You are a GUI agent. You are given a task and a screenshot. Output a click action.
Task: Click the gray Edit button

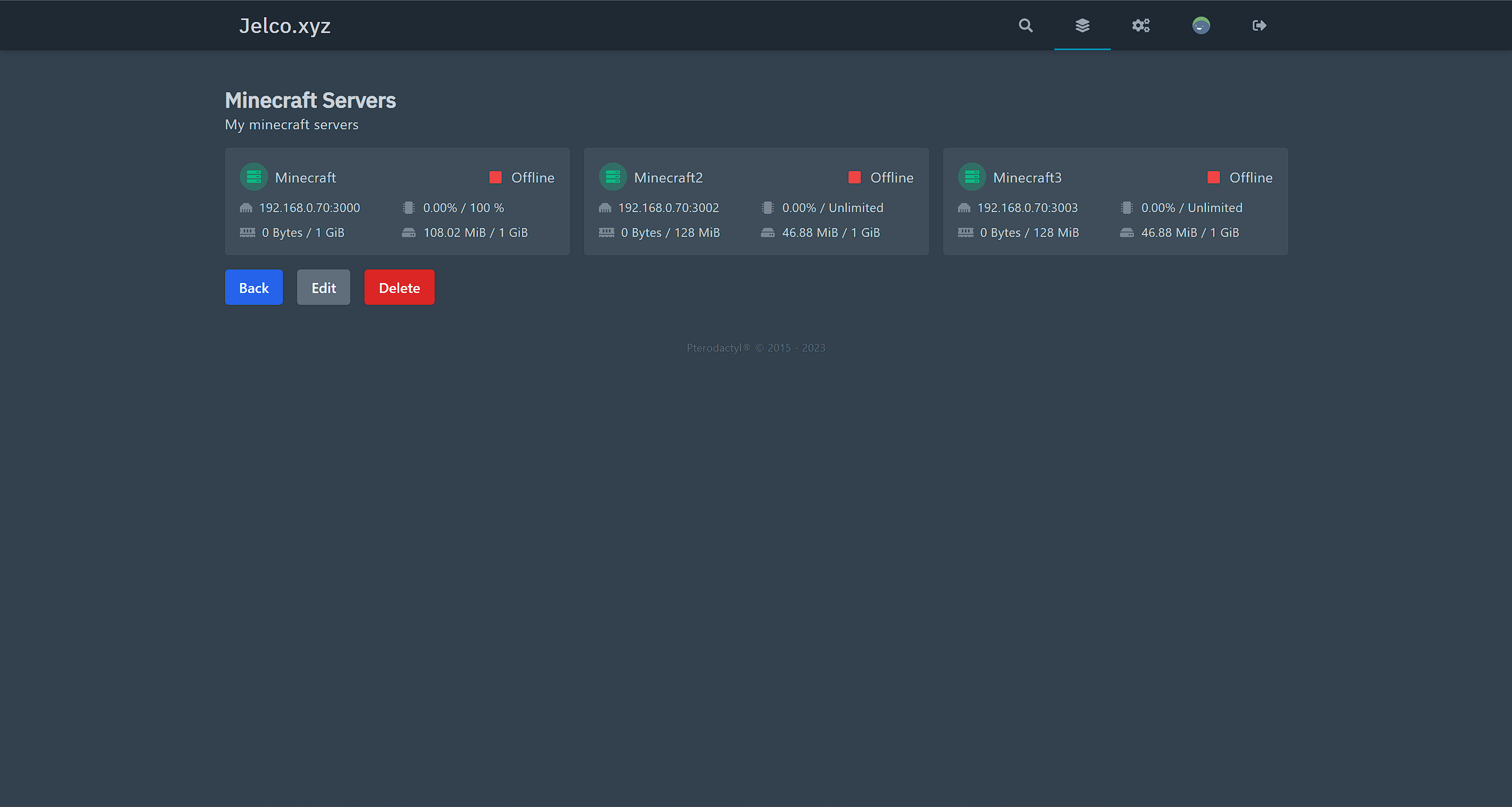click(x=324, y=287)
